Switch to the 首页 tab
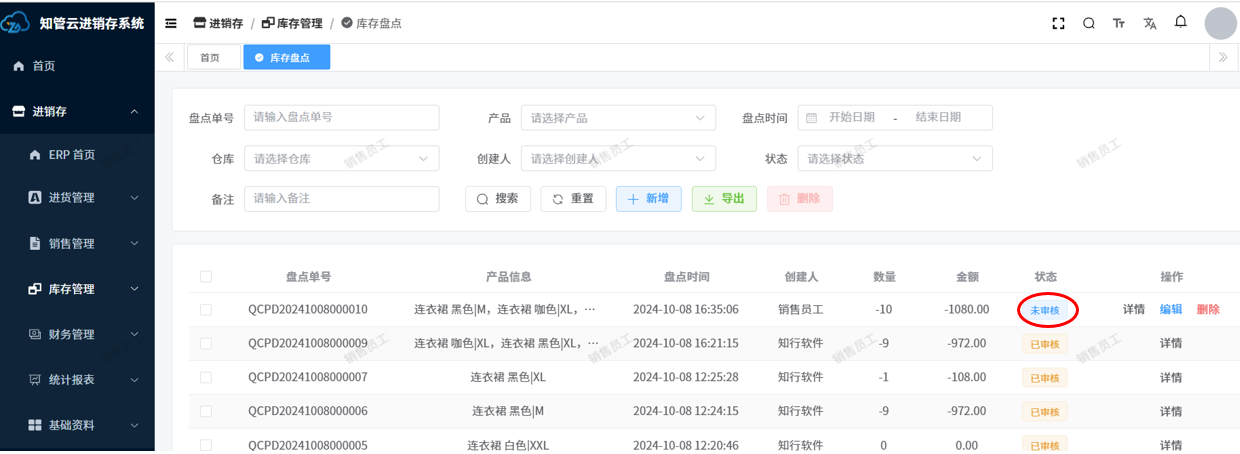1240x454 pixels. pos(210,58)
